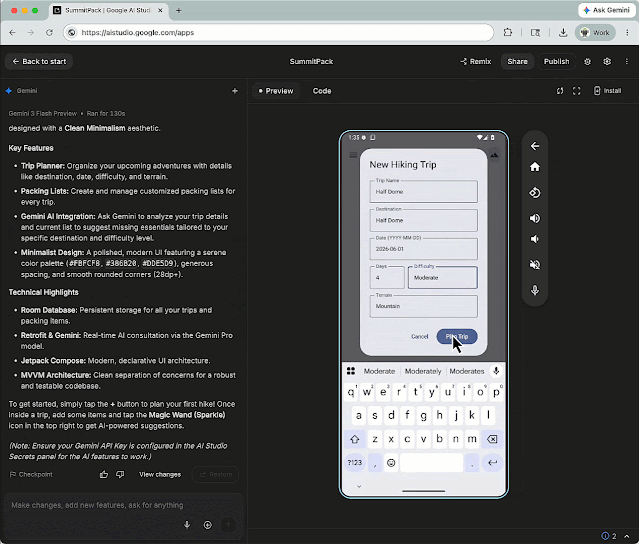Raise the emulator volume

(535, 218)
